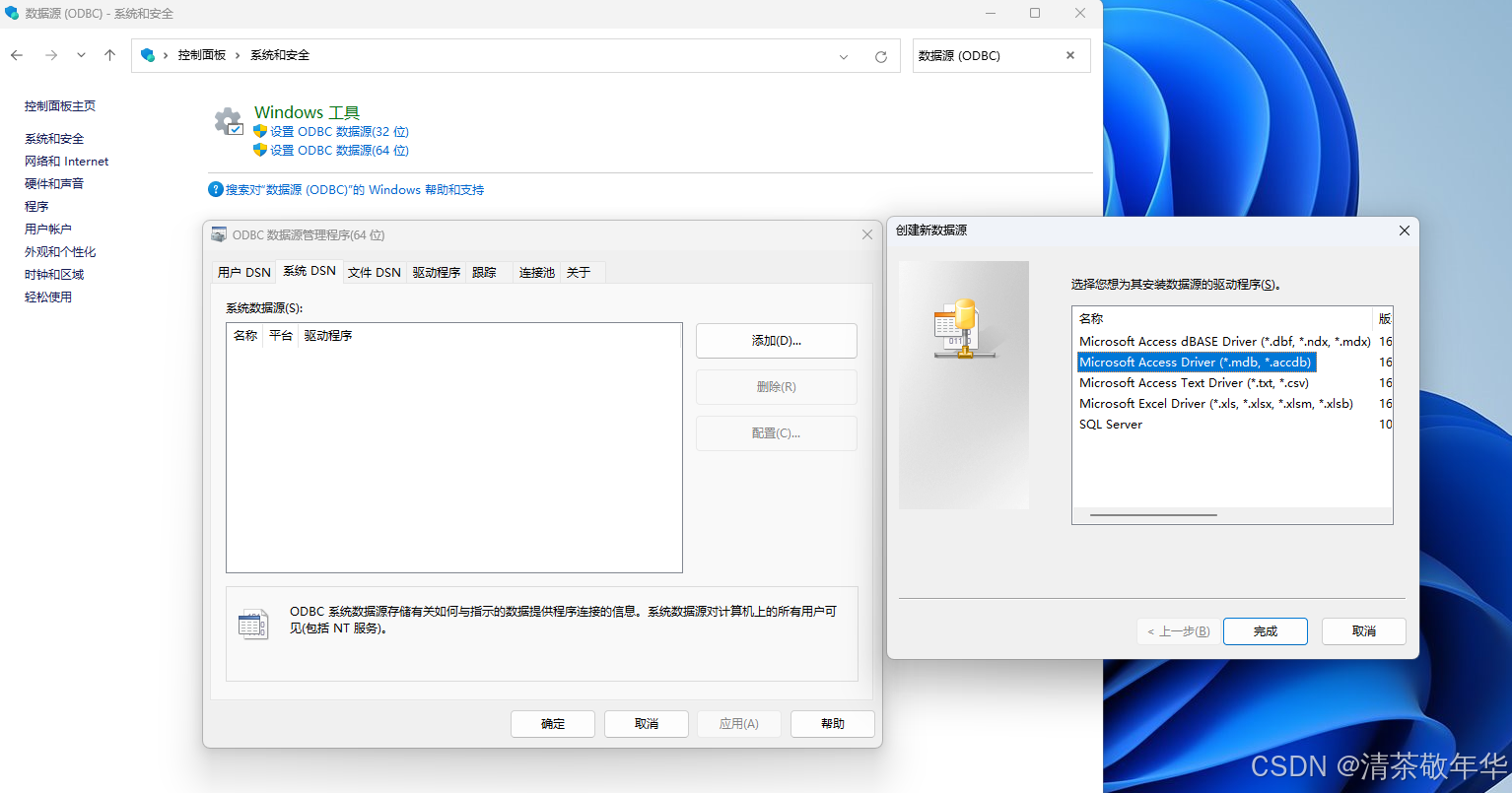1512x793 pixels.
Task: Click 帮助 in ODBC administrator dialog
Action: pyautogui.click(x=833, y=724)
